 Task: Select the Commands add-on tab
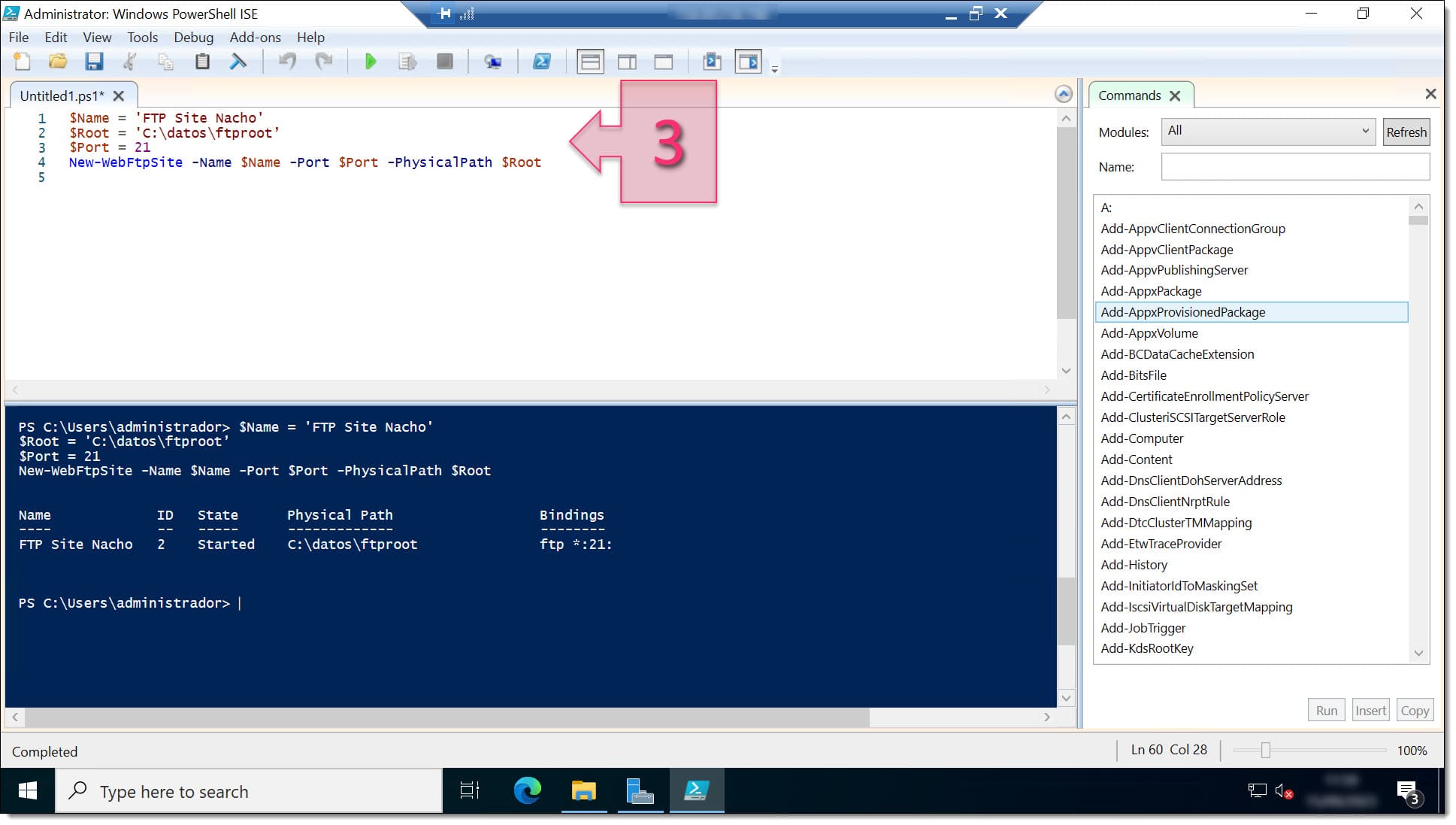(x=1129, y=96)
